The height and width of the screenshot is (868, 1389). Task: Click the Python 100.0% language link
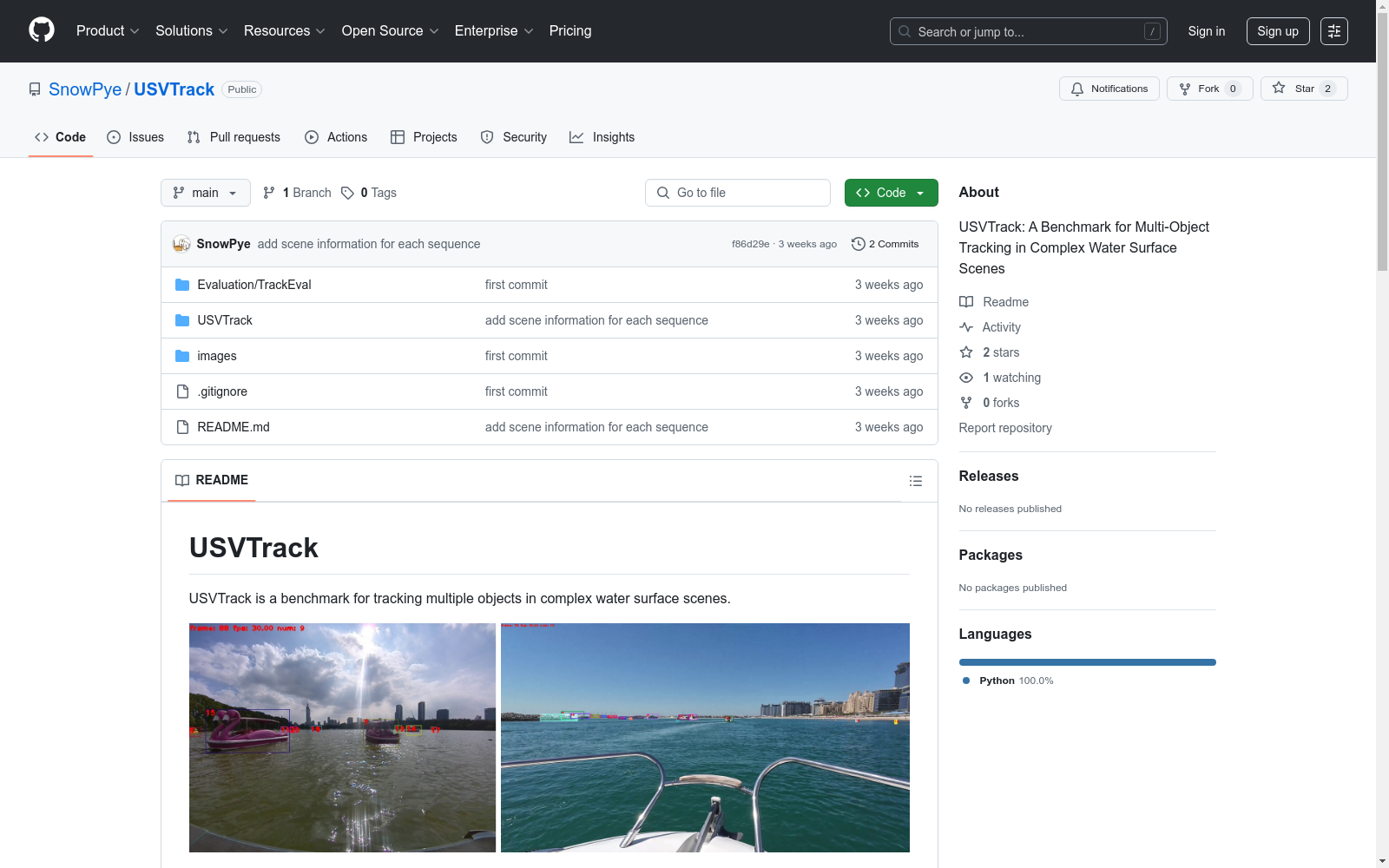1008,681
